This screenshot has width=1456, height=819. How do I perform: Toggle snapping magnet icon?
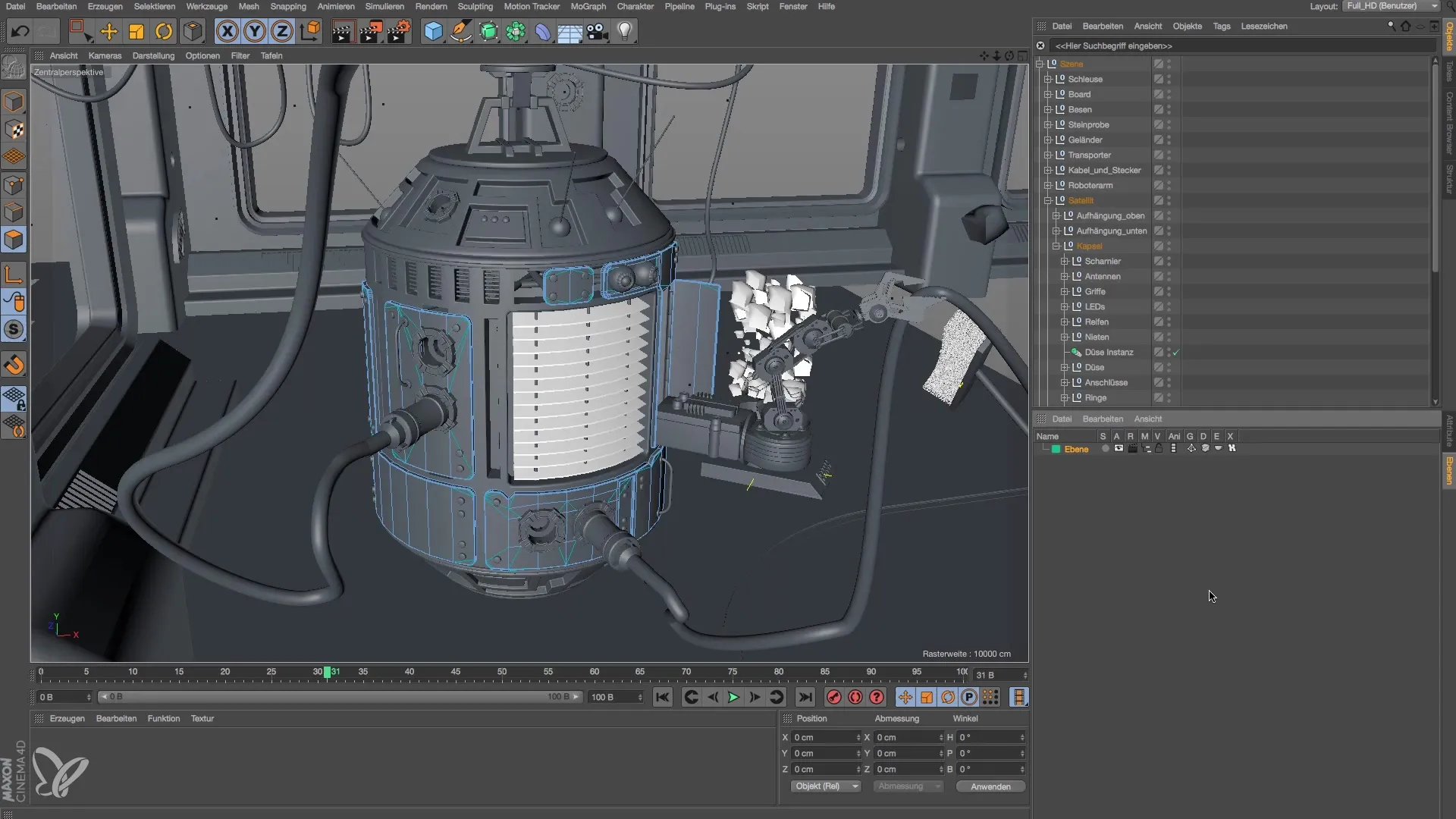point(14,365)
